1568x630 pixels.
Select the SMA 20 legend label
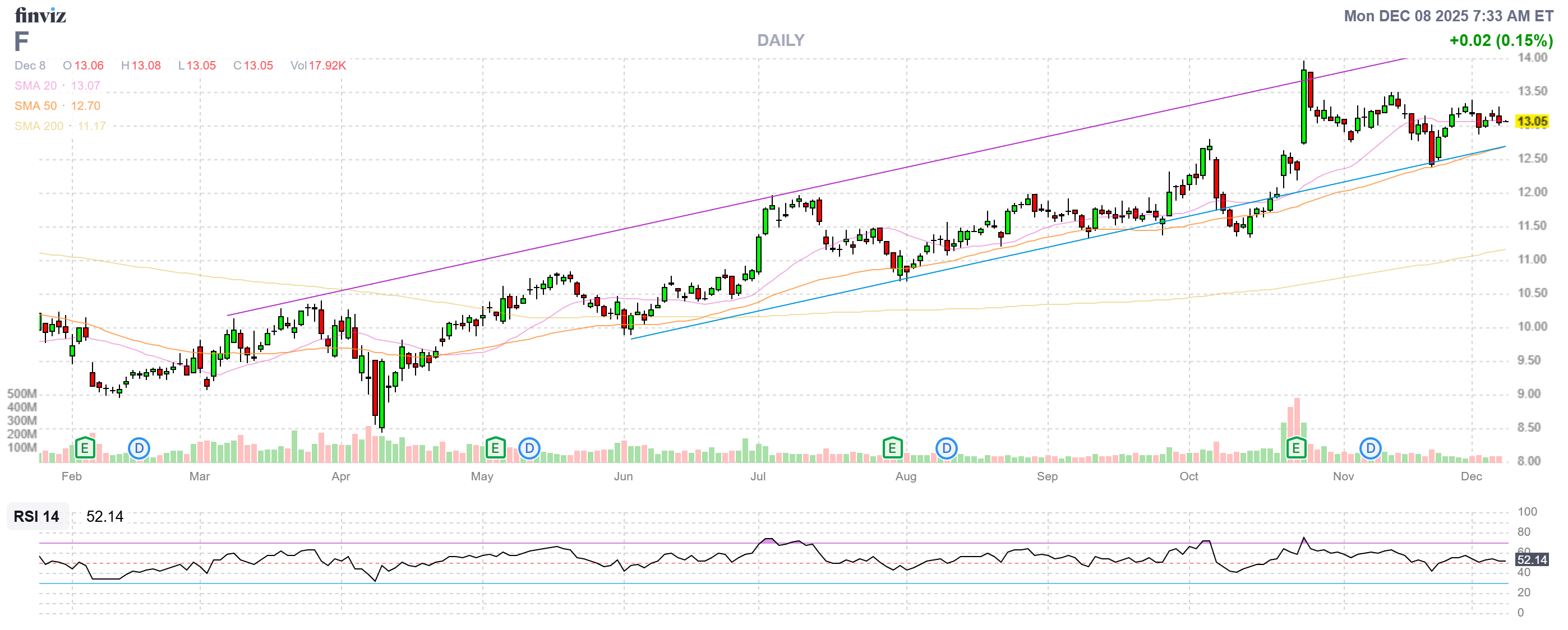[x=36, y=86]
